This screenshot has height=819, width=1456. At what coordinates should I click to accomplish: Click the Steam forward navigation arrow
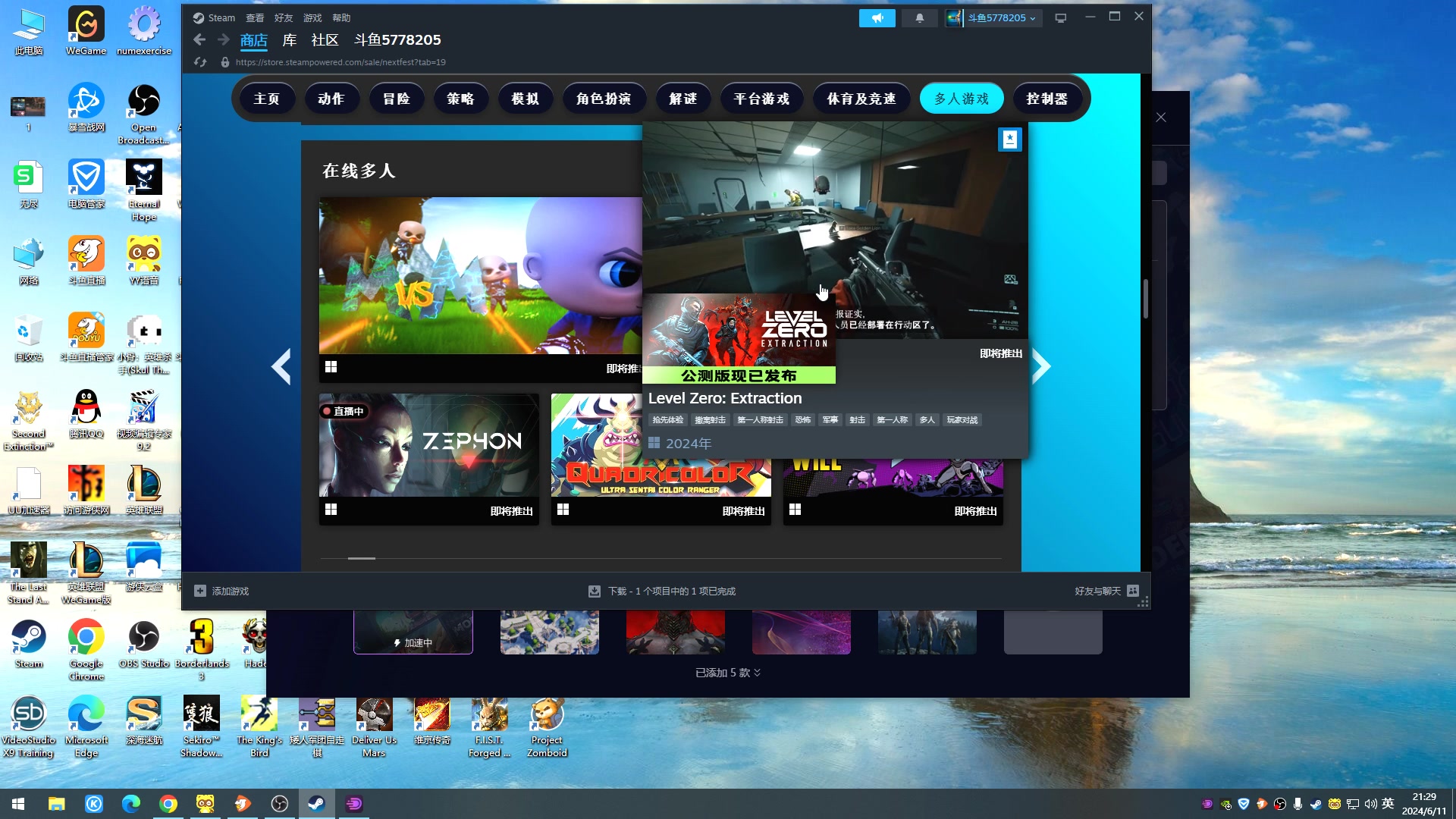(x=223, y=40)
